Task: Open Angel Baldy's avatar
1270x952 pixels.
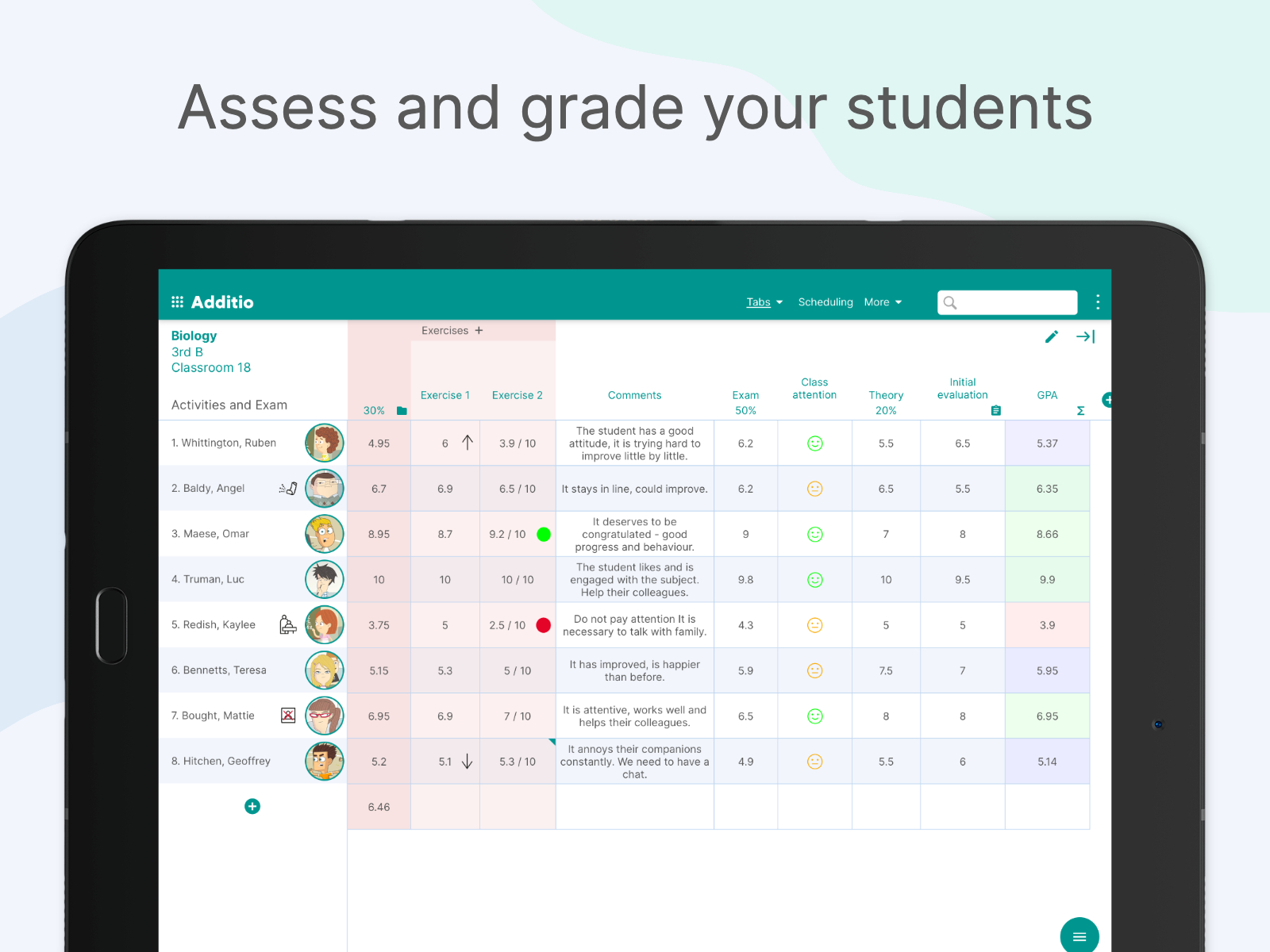Action: pyautogui.click(x=325, y=489)
